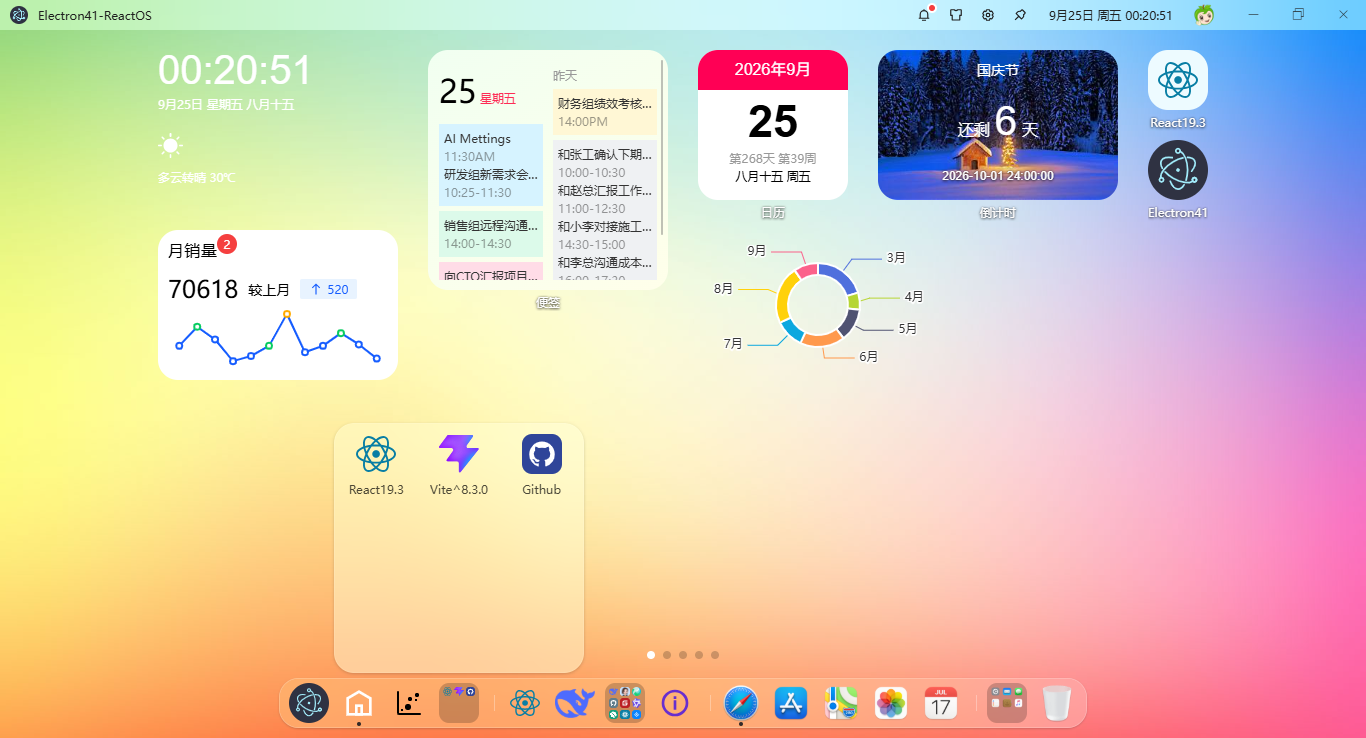Click the clock date and time in top bar
The image size is (1366, 738).
tap(1110, 15)
